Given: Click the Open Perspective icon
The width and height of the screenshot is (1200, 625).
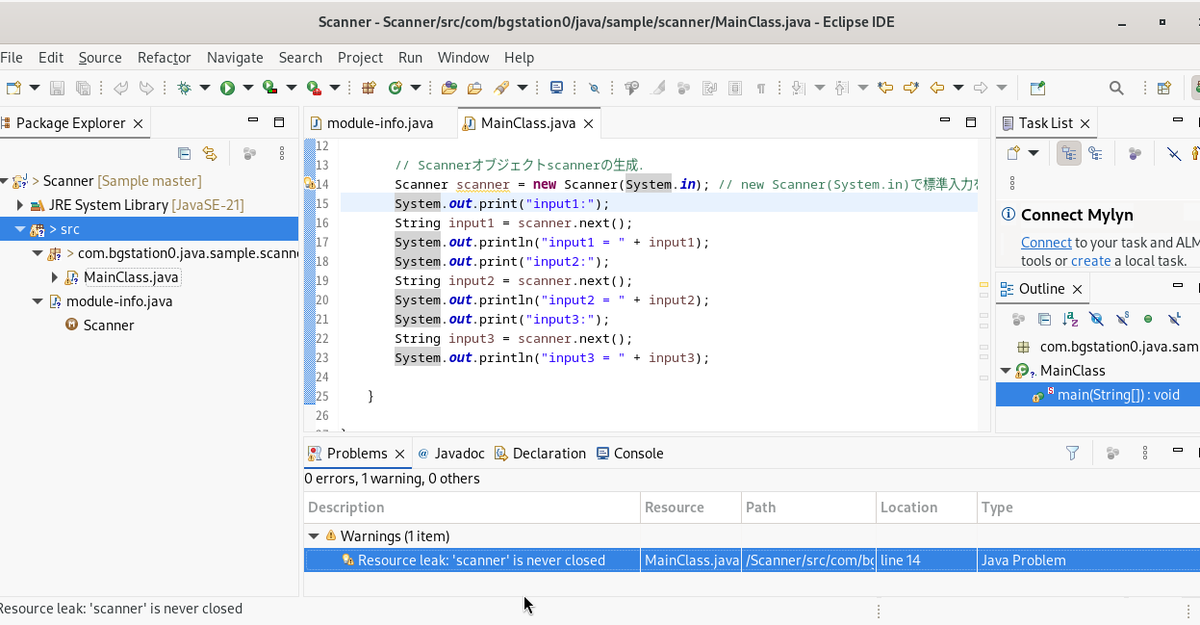Looking at the screenshot, I should 1164,88.
